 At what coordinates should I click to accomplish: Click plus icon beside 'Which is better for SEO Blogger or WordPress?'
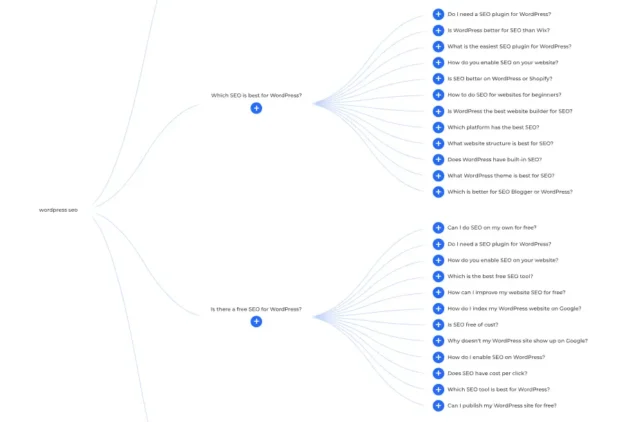(438, 192)
